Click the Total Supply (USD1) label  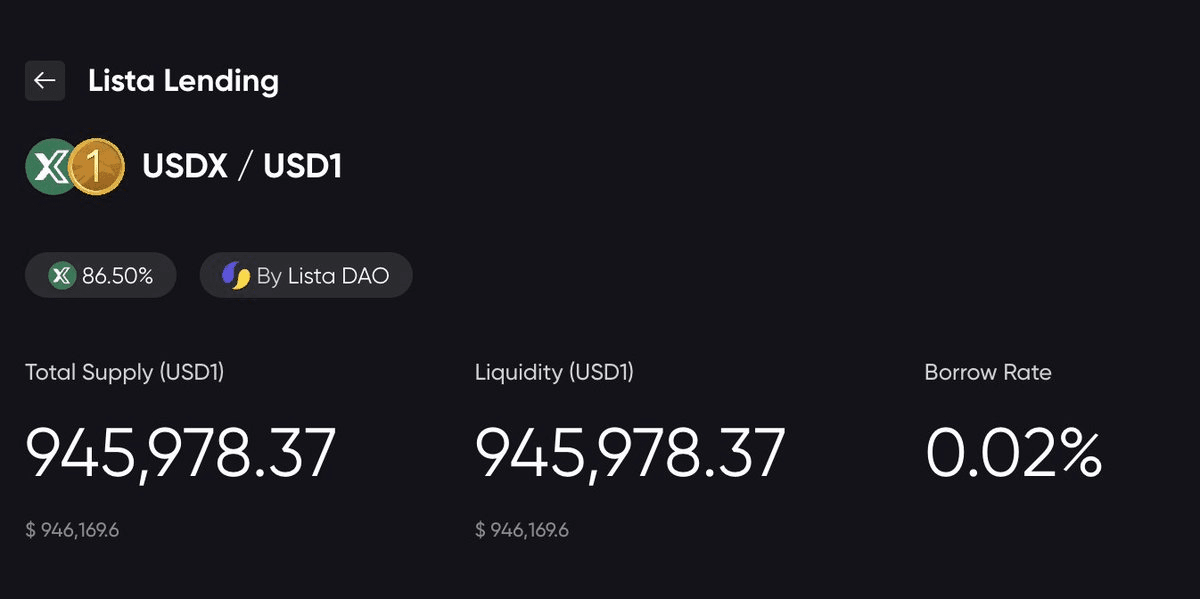pyautogui.click(x=125, y=373)
